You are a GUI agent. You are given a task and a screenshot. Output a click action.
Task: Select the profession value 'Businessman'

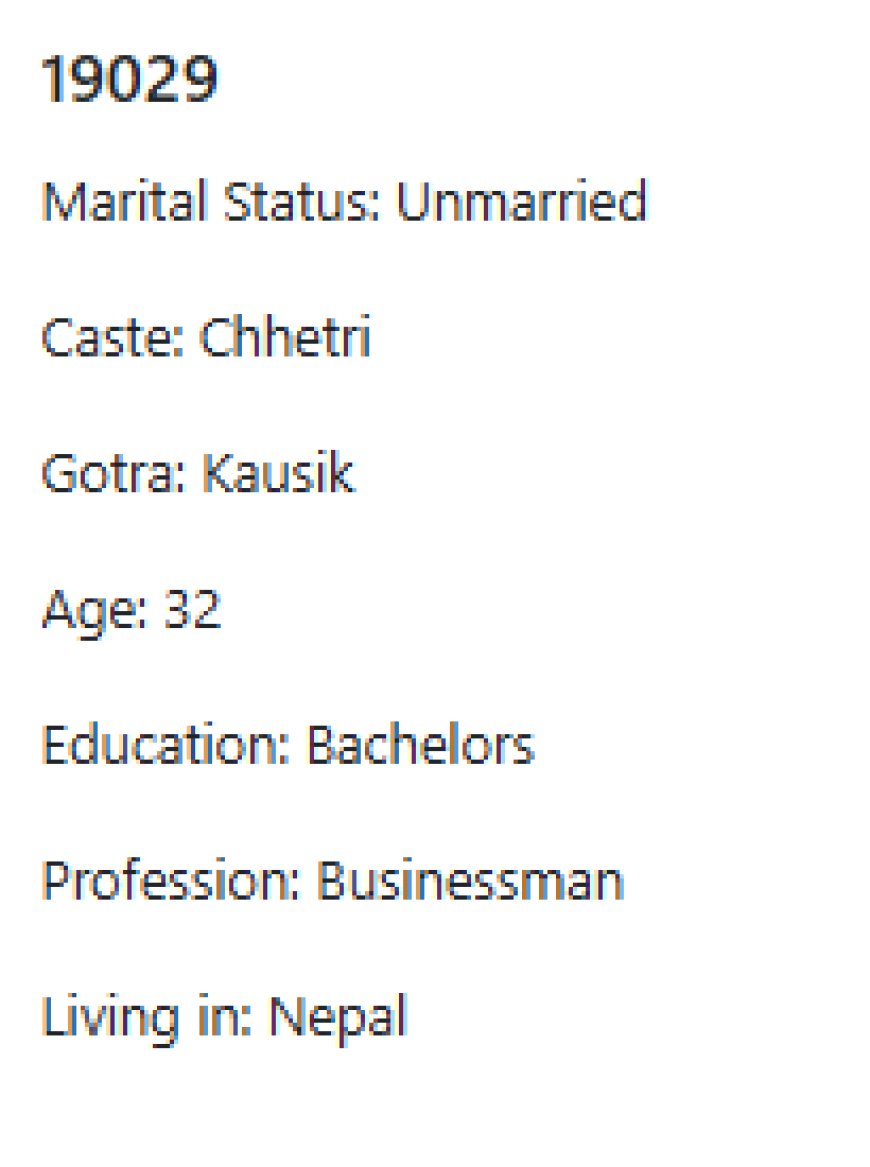click(470, 883)
